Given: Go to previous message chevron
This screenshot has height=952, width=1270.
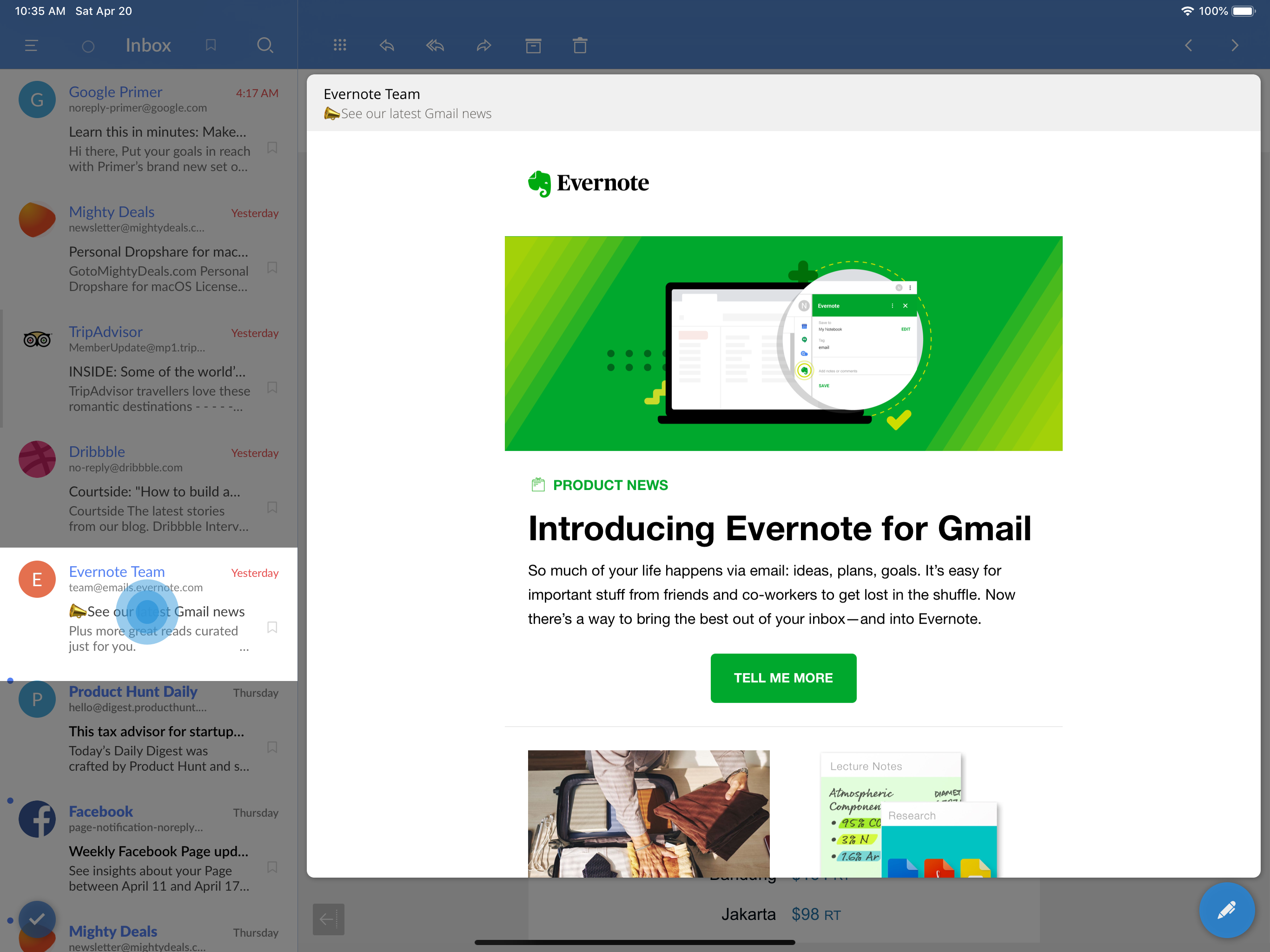Looking at the screenshot, I should 1189,46.
